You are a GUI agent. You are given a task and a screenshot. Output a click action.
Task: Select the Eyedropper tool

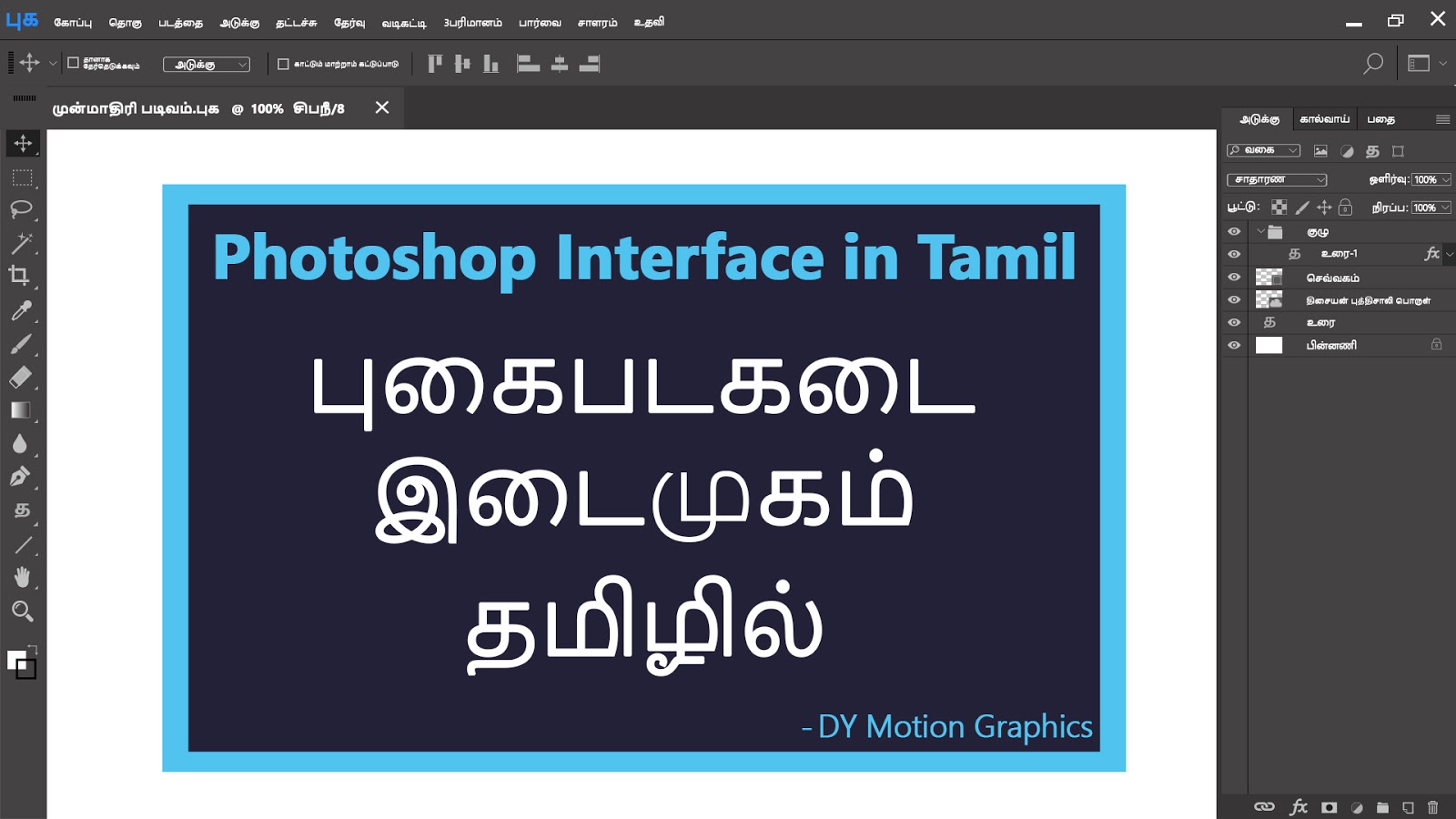coord(21,310)
